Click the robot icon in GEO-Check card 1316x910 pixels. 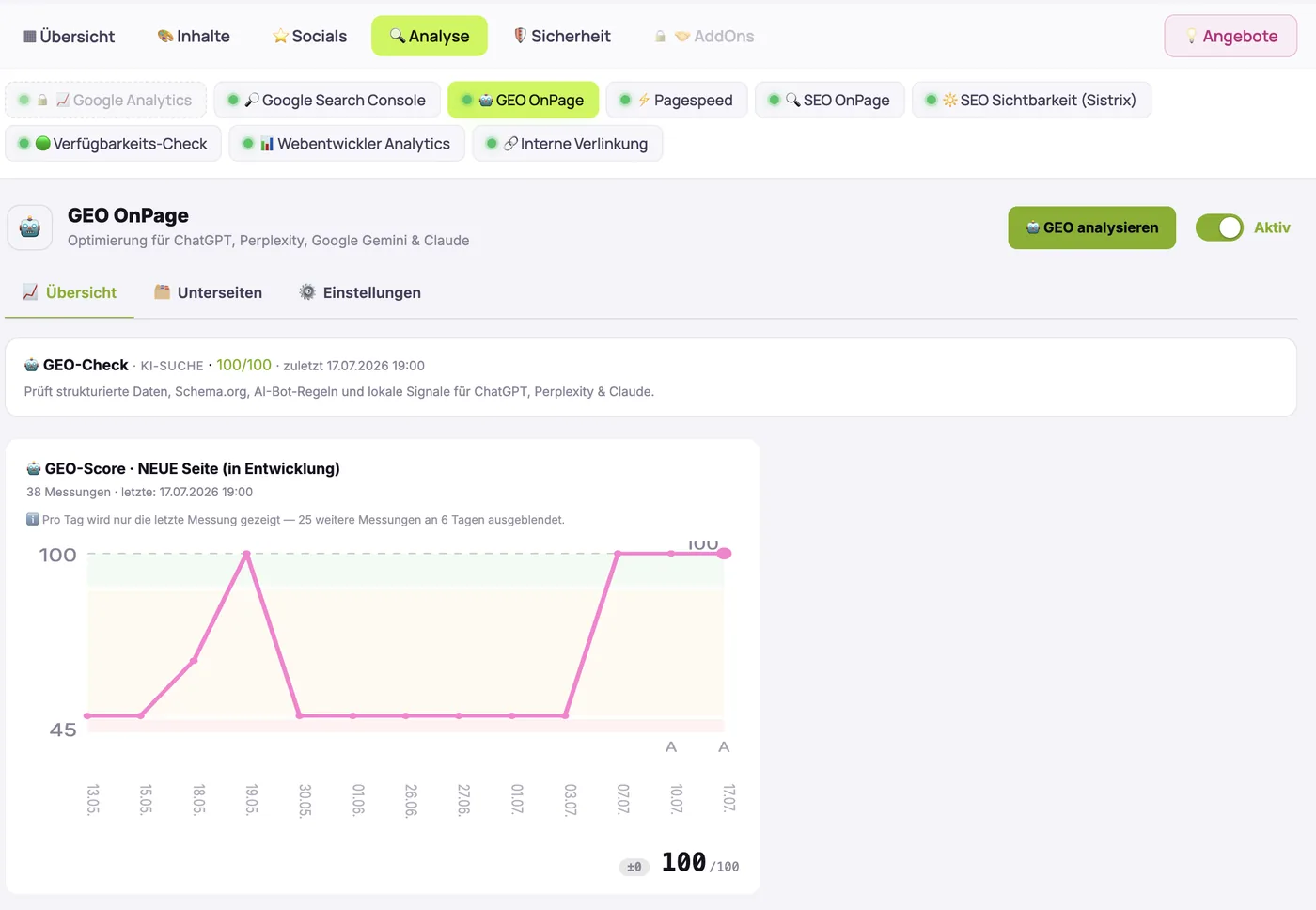point(32,365)
